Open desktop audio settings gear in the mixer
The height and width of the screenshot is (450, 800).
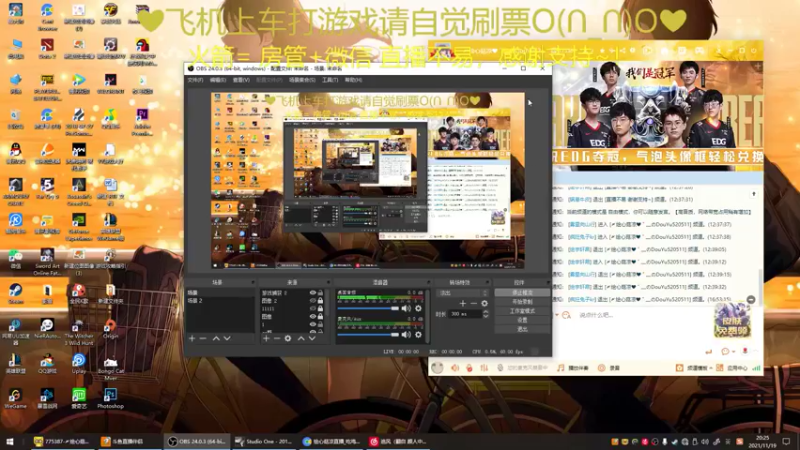[418, 308]
